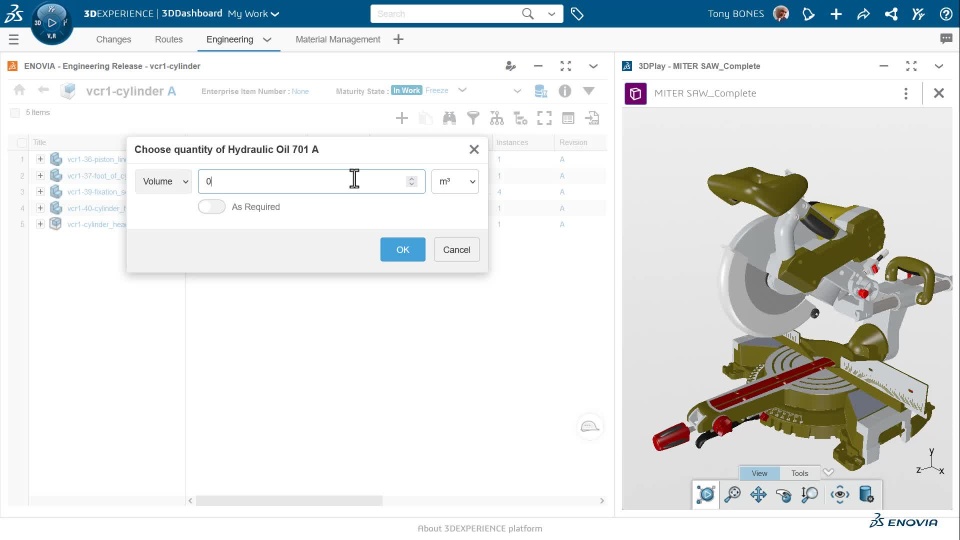Cancel the Hydraulic Oil quantity dialog
This screenshot has height=540, width=960.
[456, 250]
